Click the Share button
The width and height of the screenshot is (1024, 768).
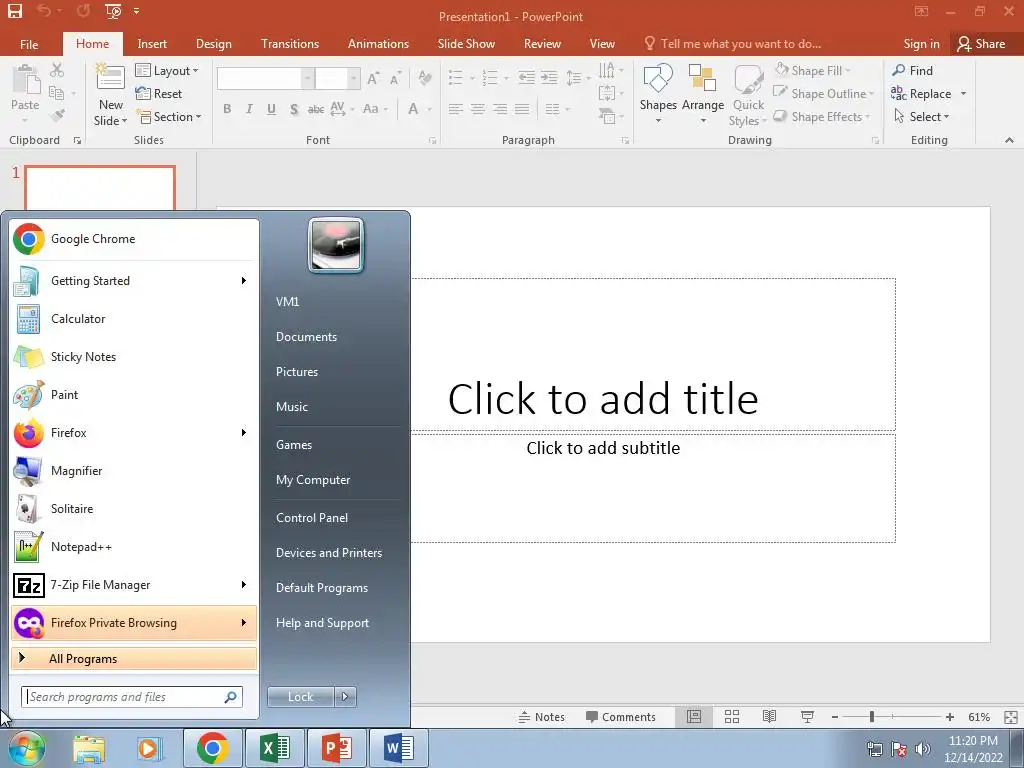981,44
